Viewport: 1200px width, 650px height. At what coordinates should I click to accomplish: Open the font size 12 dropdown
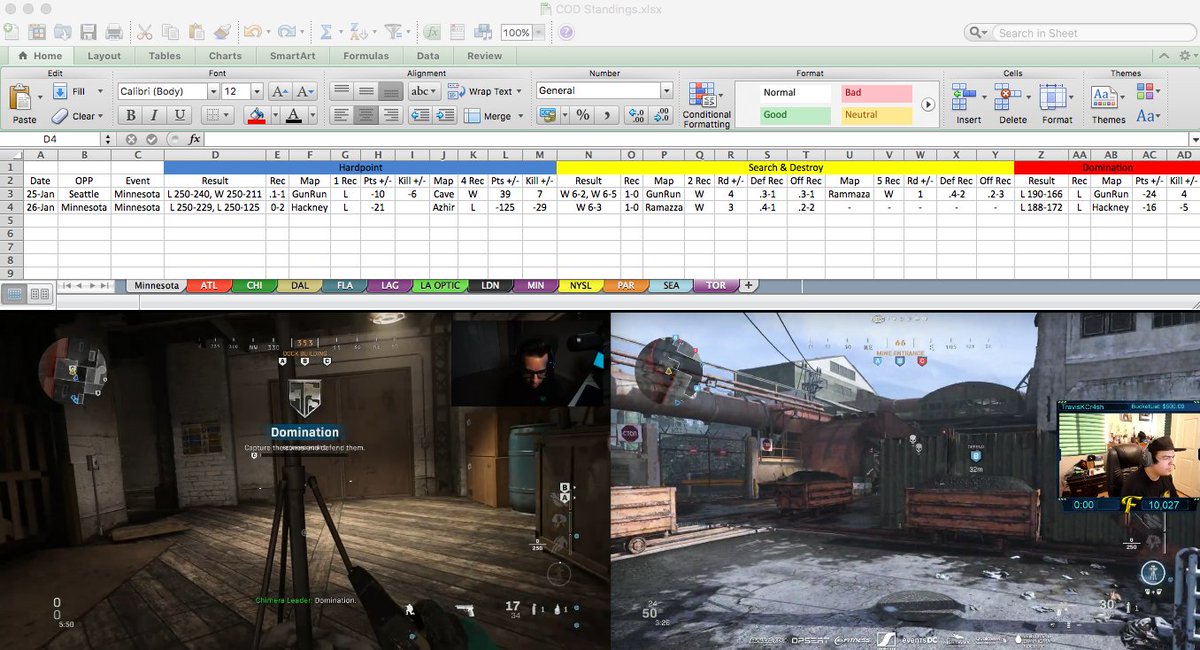pyautogui.click(x=257, y=91)
